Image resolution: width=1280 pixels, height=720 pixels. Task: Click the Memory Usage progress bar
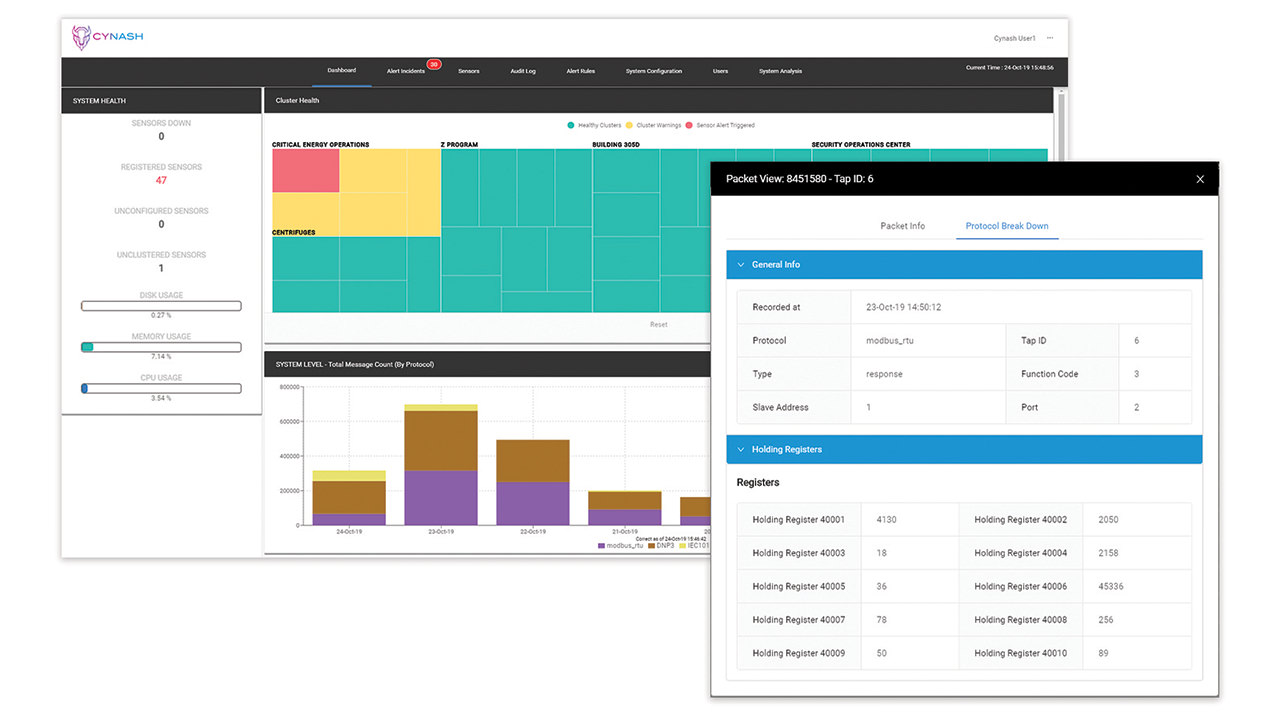click(x=161, y=347)
